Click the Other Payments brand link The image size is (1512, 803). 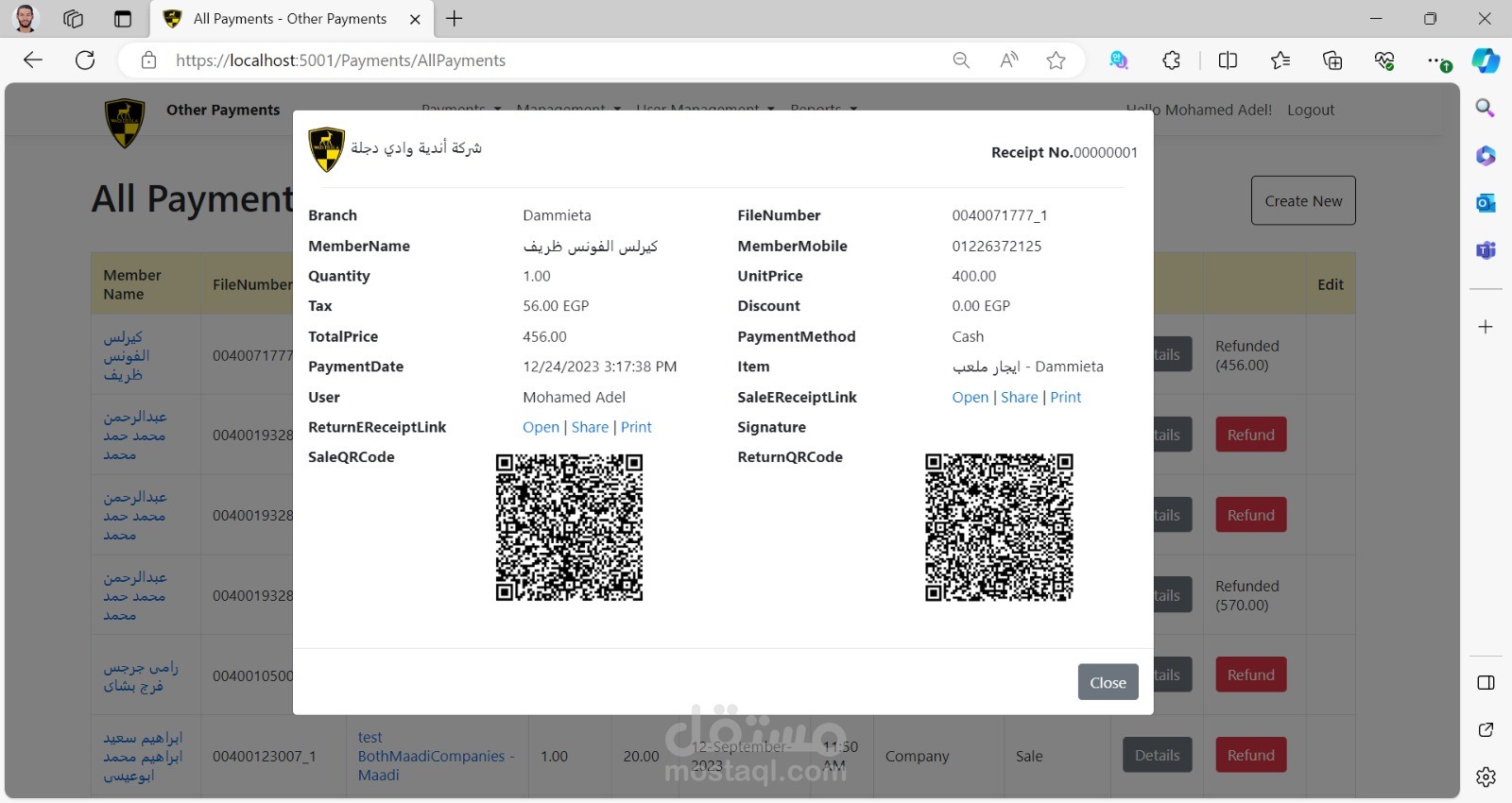click(223, 110)
